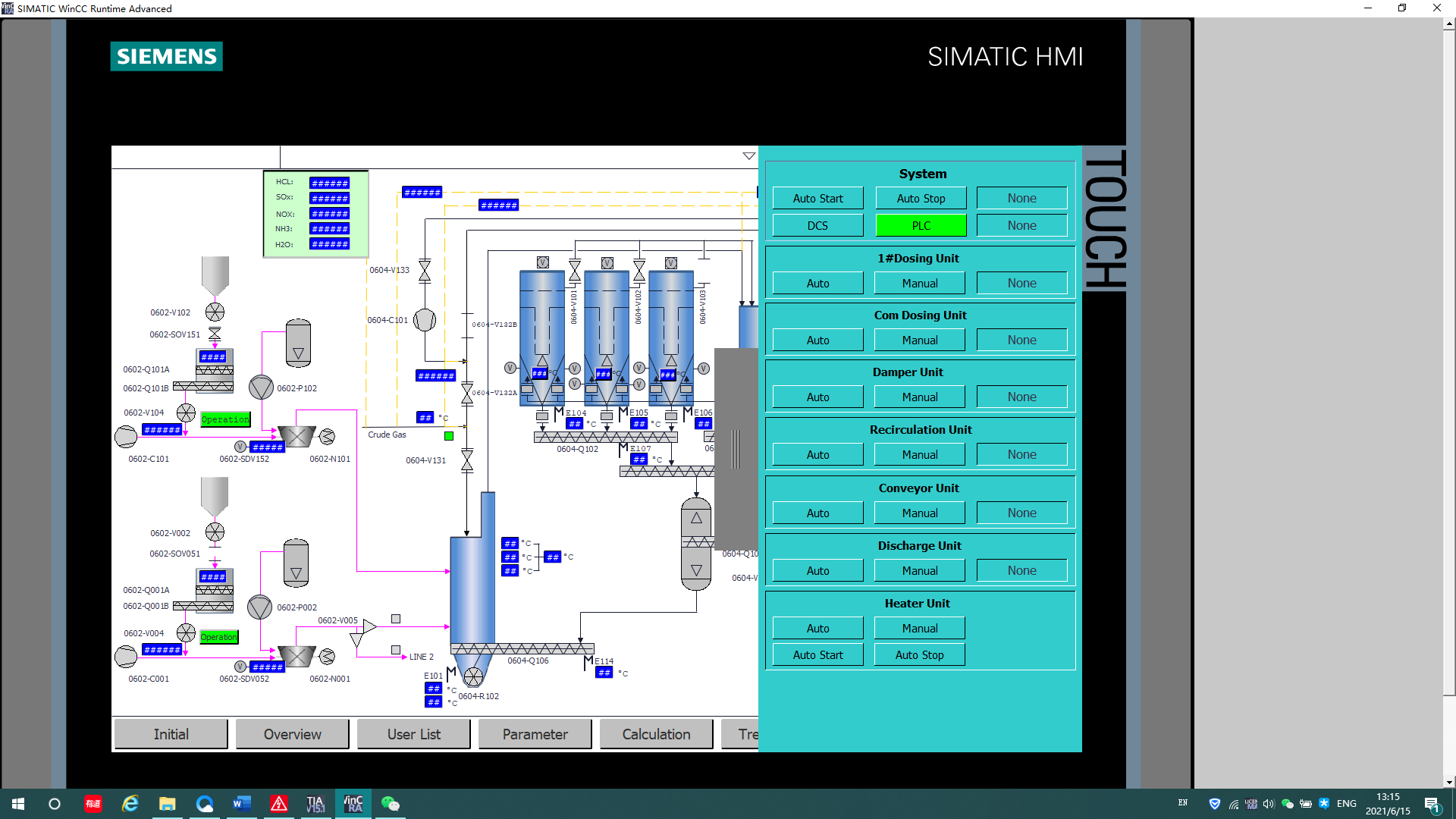1456x819 pixels.
Task: Set Damper Unit to Manual
Action: (920, 397)
